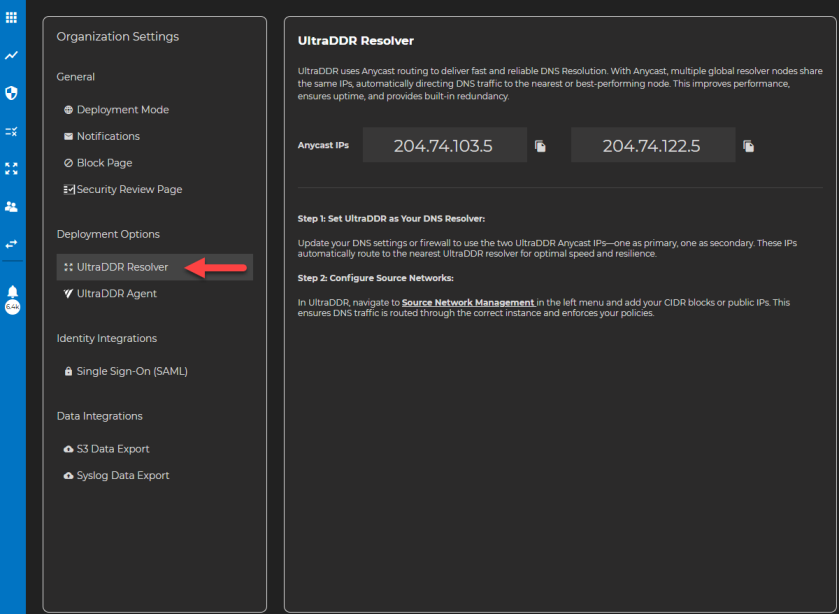Click the trend chart icon in sidebar

coord(12,55)
